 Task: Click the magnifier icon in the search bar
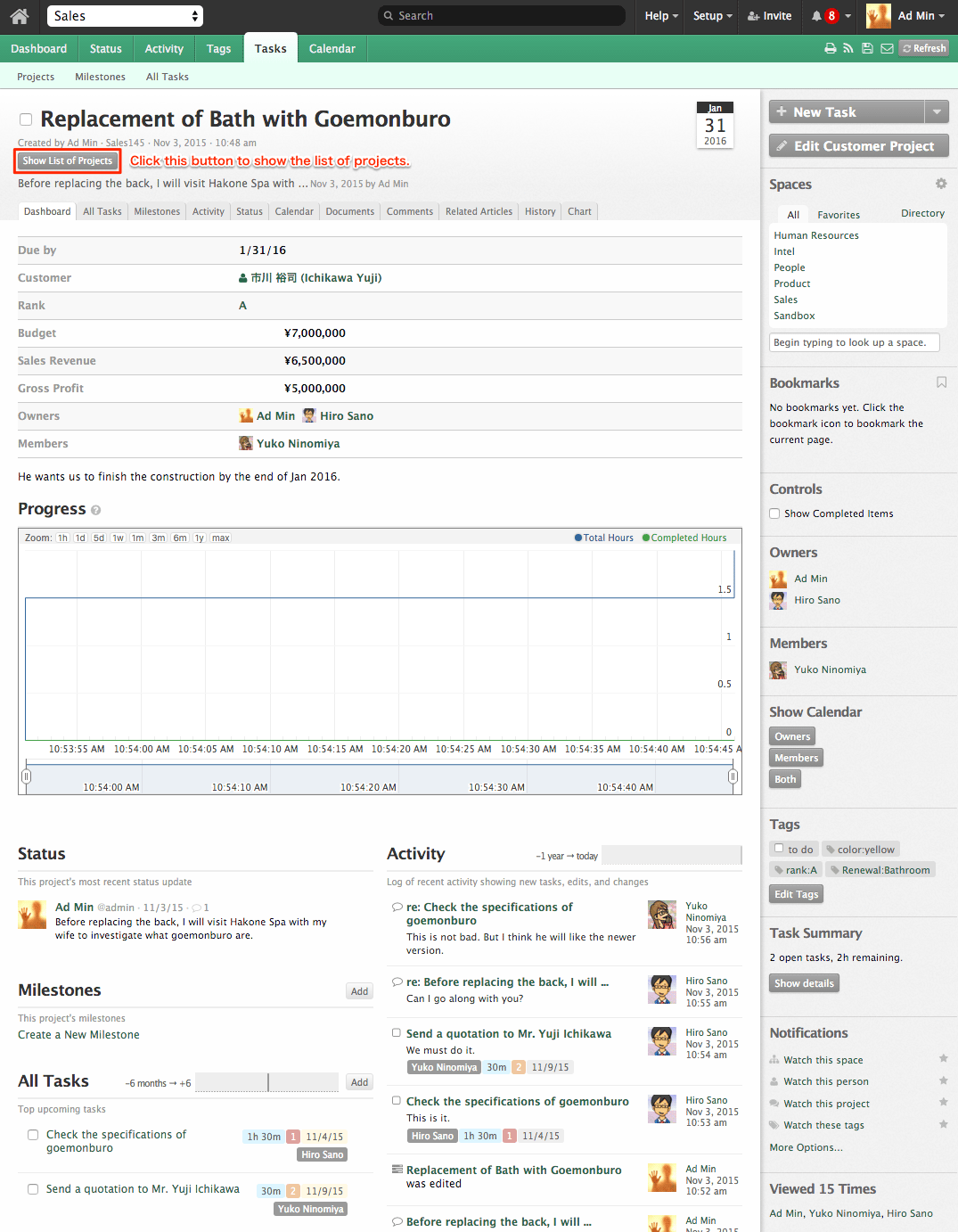(x=389, y=16)
